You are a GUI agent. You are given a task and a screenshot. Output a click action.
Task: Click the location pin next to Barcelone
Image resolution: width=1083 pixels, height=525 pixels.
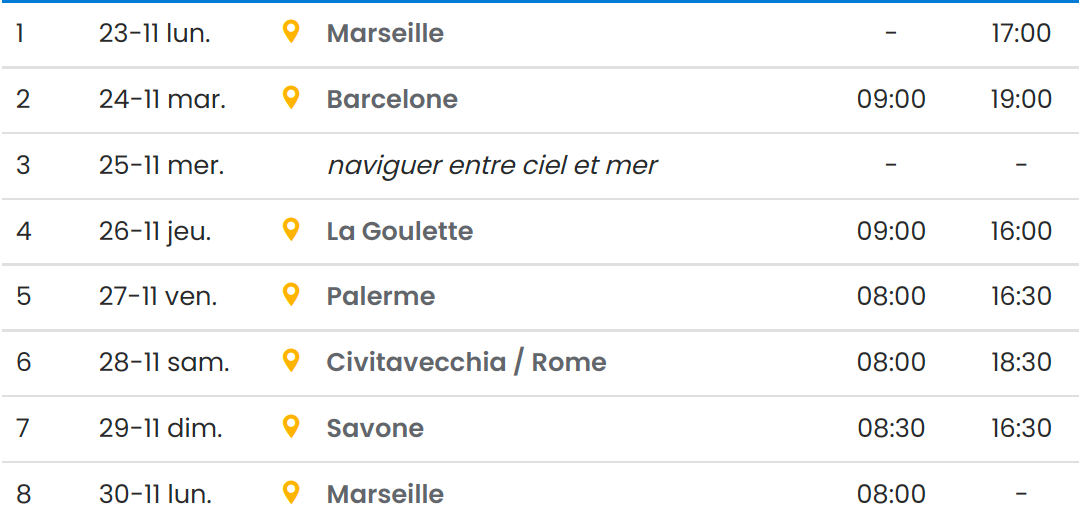[291, 98]
